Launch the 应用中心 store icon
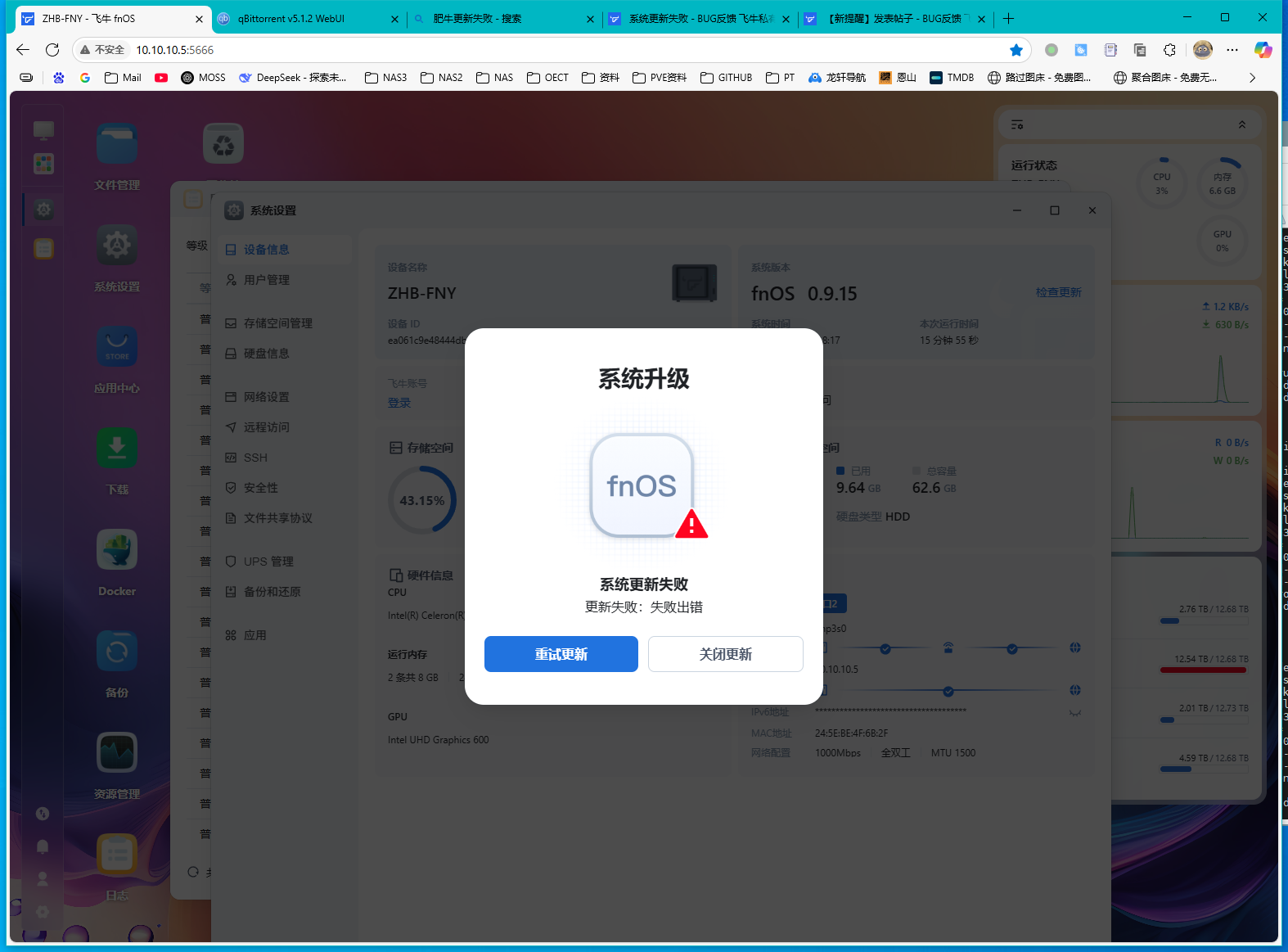This screenshot has width=1288, height=952. (x=117, y=347)
